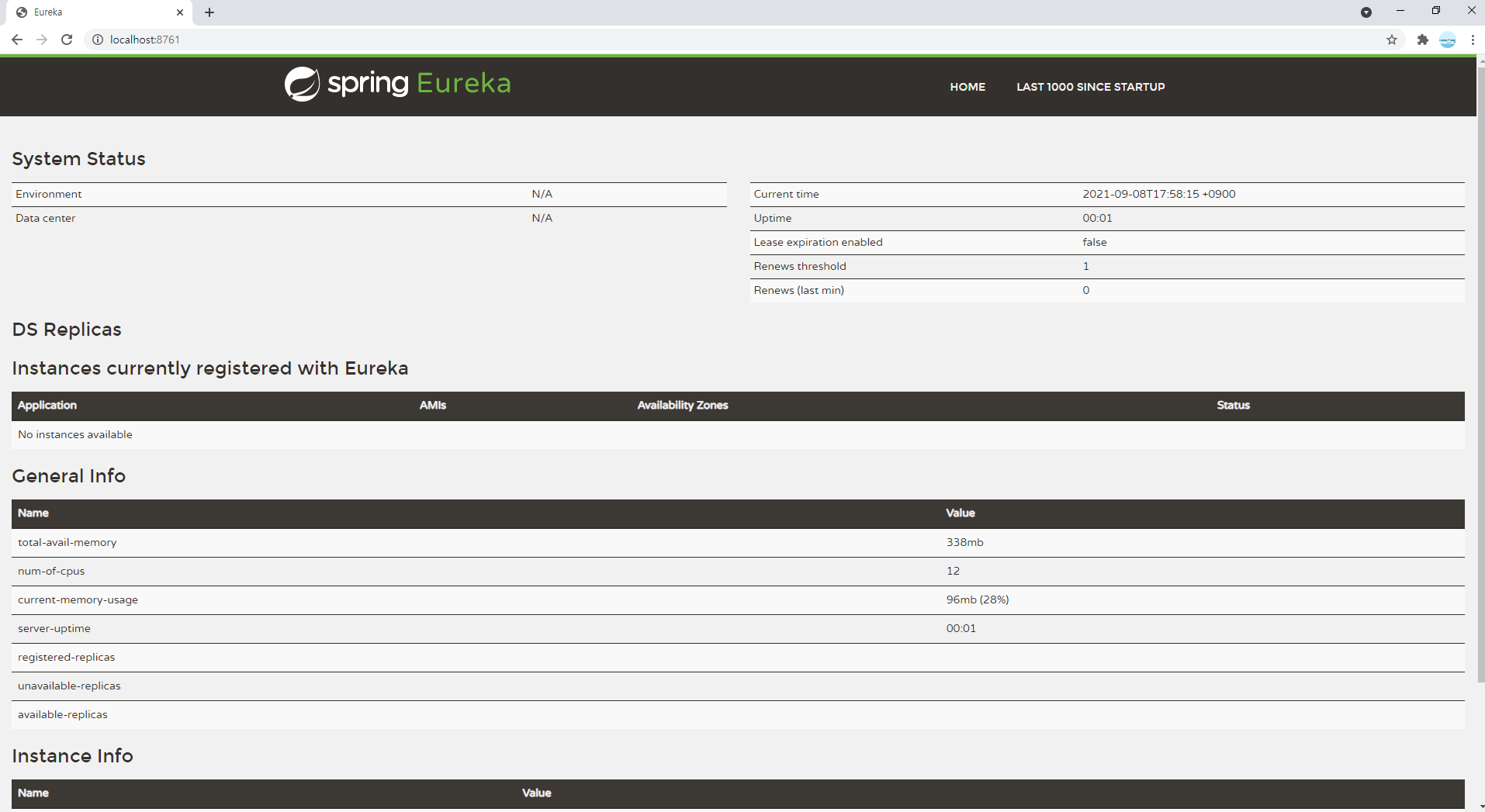Click the 96mb (28%) value
This screenshot has width=1485, height=812.
coord(978,599)
